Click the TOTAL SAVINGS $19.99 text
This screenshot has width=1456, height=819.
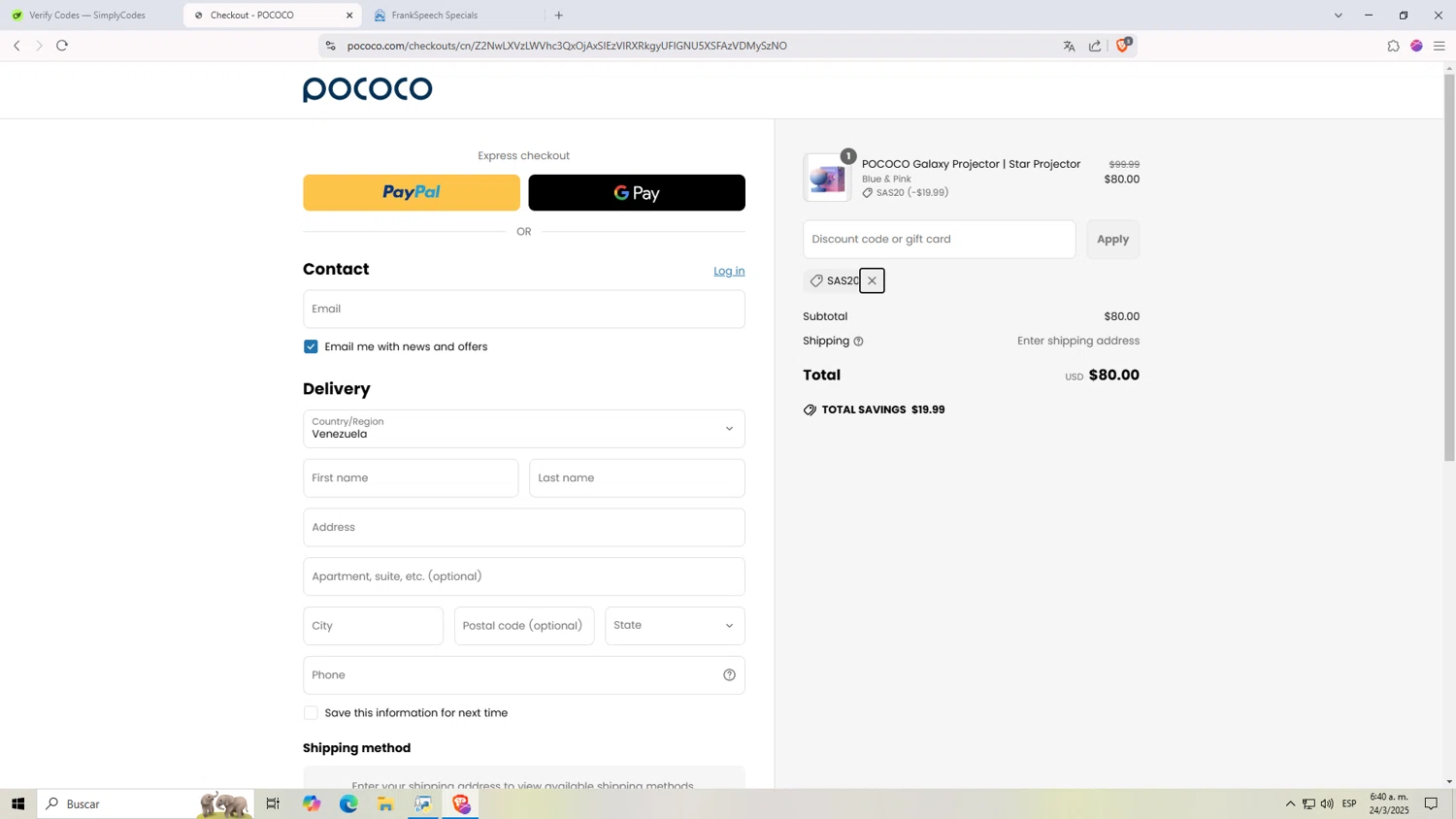882,410
